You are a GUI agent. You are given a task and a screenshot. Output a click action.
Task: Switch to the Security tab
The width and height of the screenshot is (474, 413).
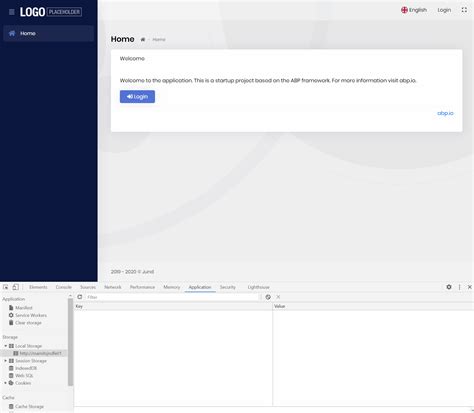[228, 287]
